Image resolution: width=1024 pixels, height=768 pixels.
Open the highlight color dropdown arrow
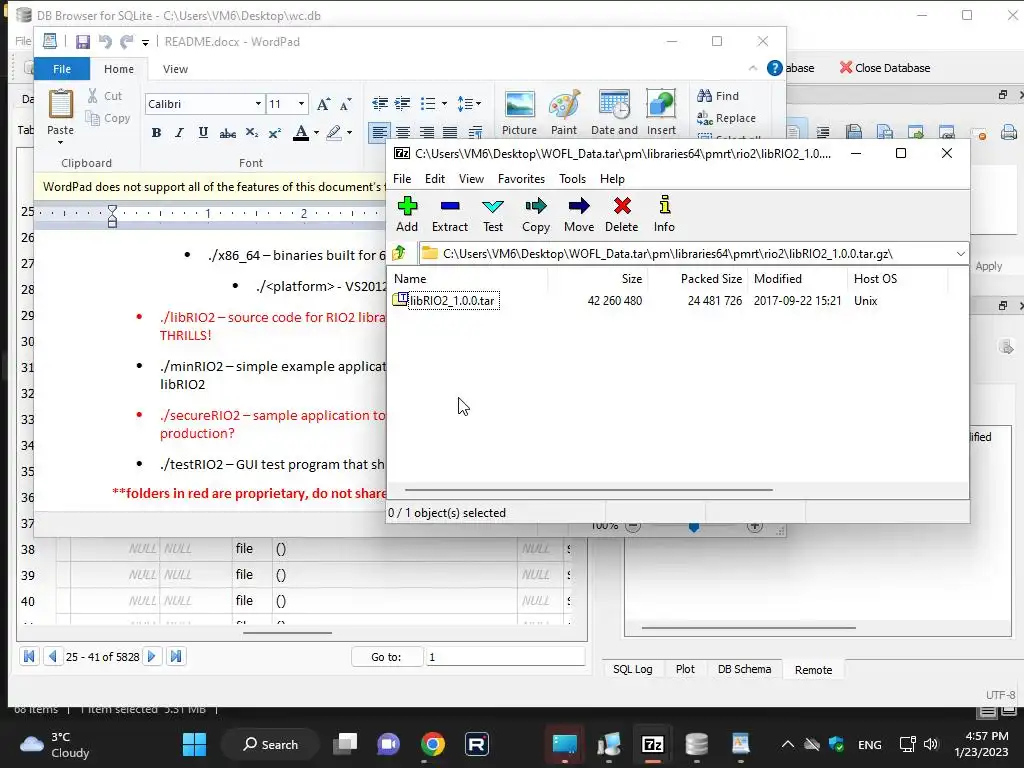[x=349, y=133]
